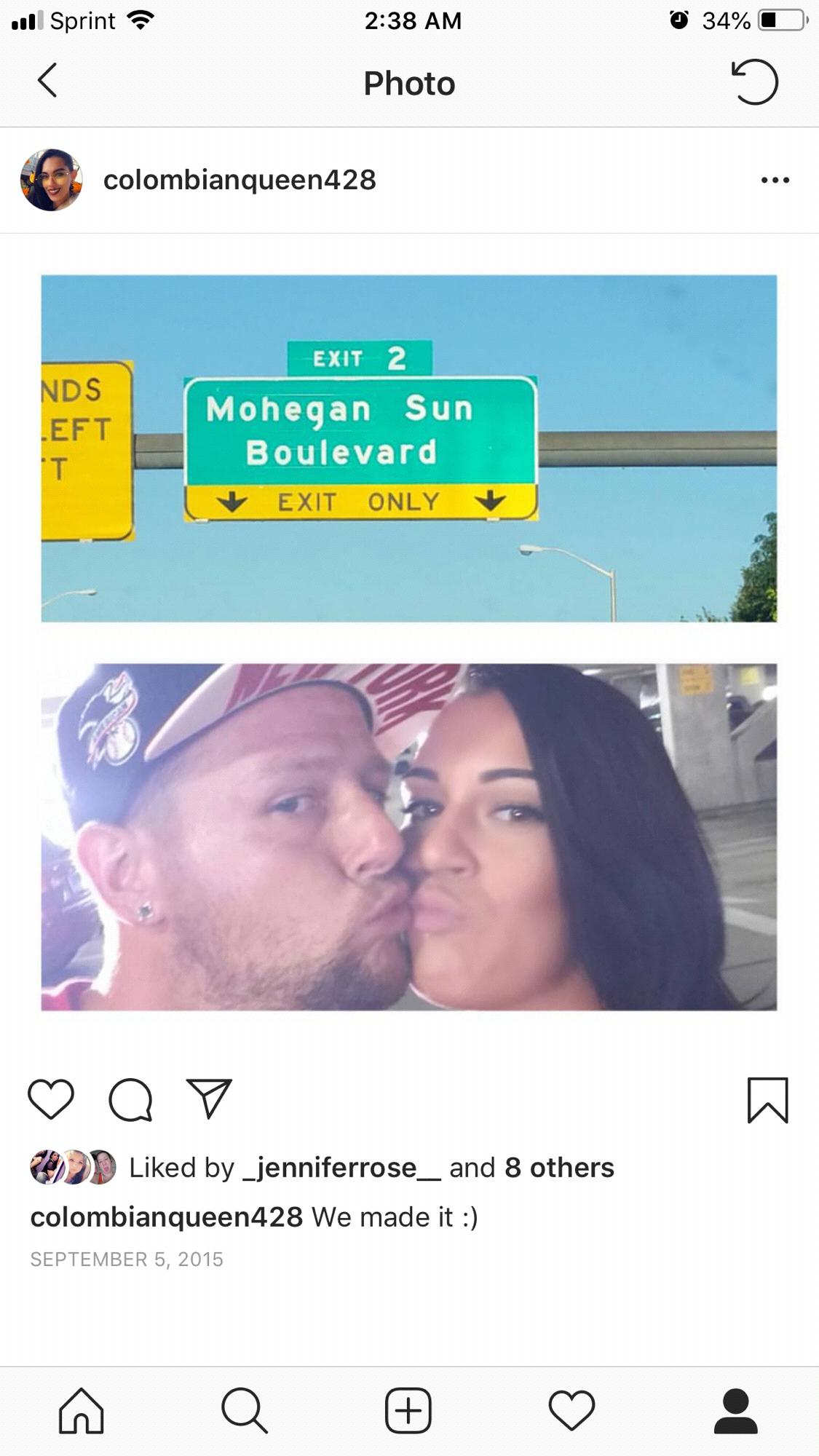Tap liker avatars next to Liked by
819x1456 pixels.
pos(73,1167)
